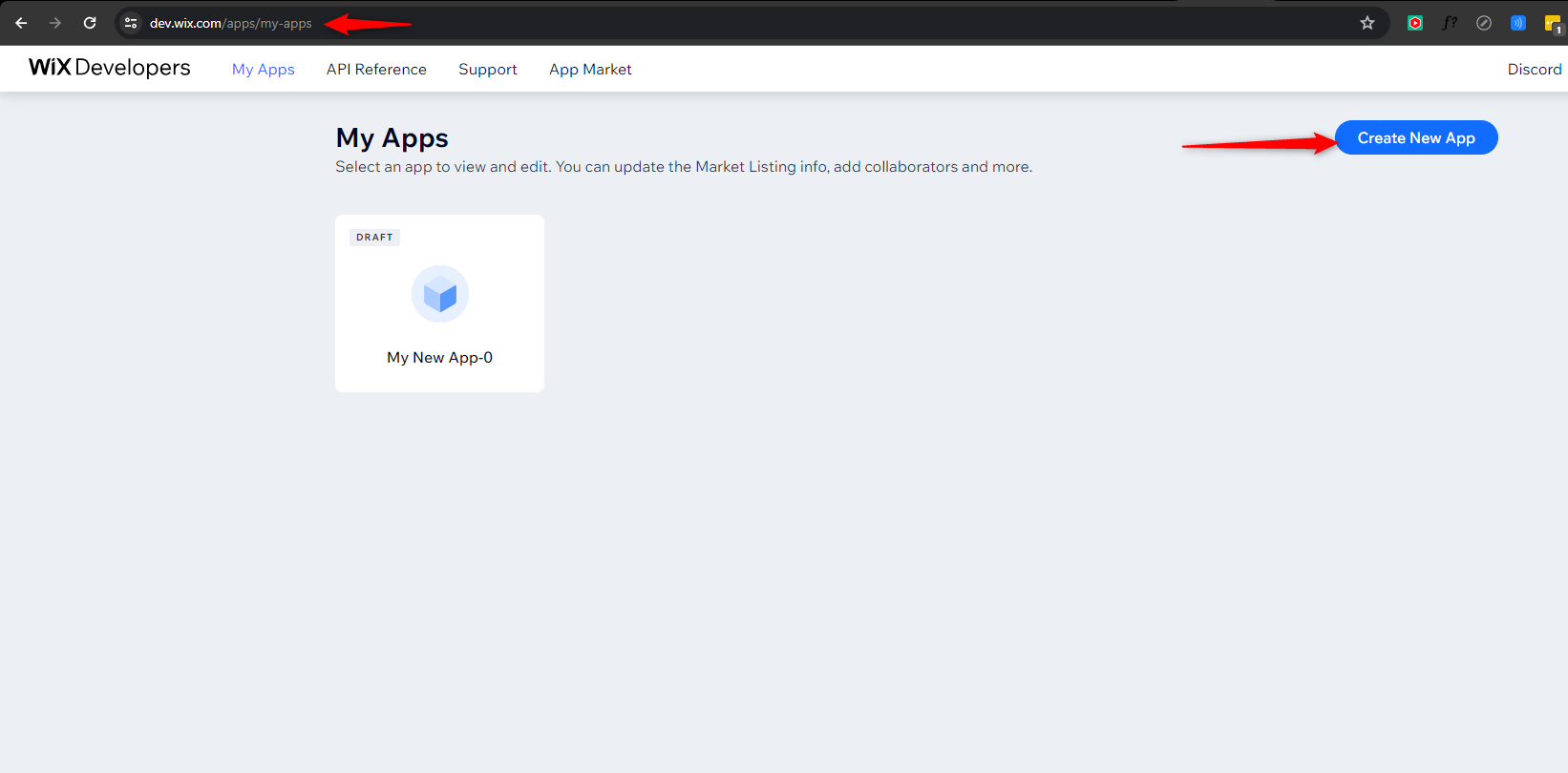This screenshot has height=773, width=1568.
Task: Reload the page with refresh icon
Action: click(x=90, y=23)
